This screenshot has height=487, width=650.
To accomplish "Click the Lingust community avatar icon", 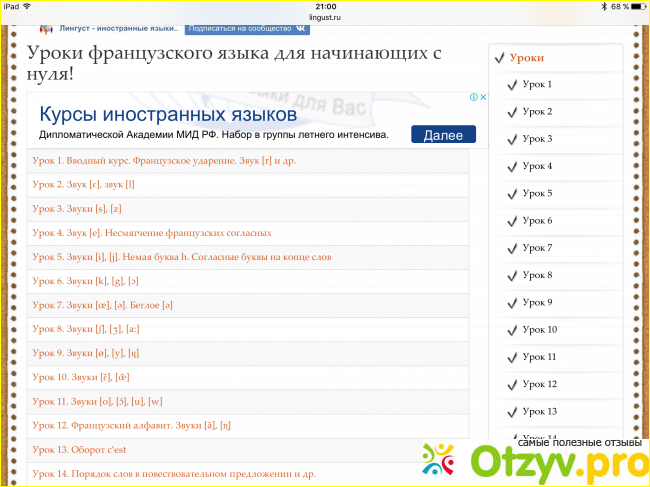I will 45,30.
